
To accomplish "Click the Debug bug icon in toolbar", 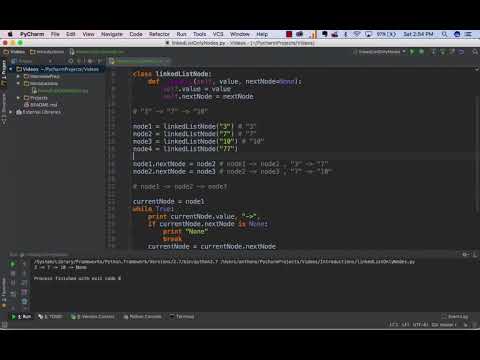I will tap(422, 52).
